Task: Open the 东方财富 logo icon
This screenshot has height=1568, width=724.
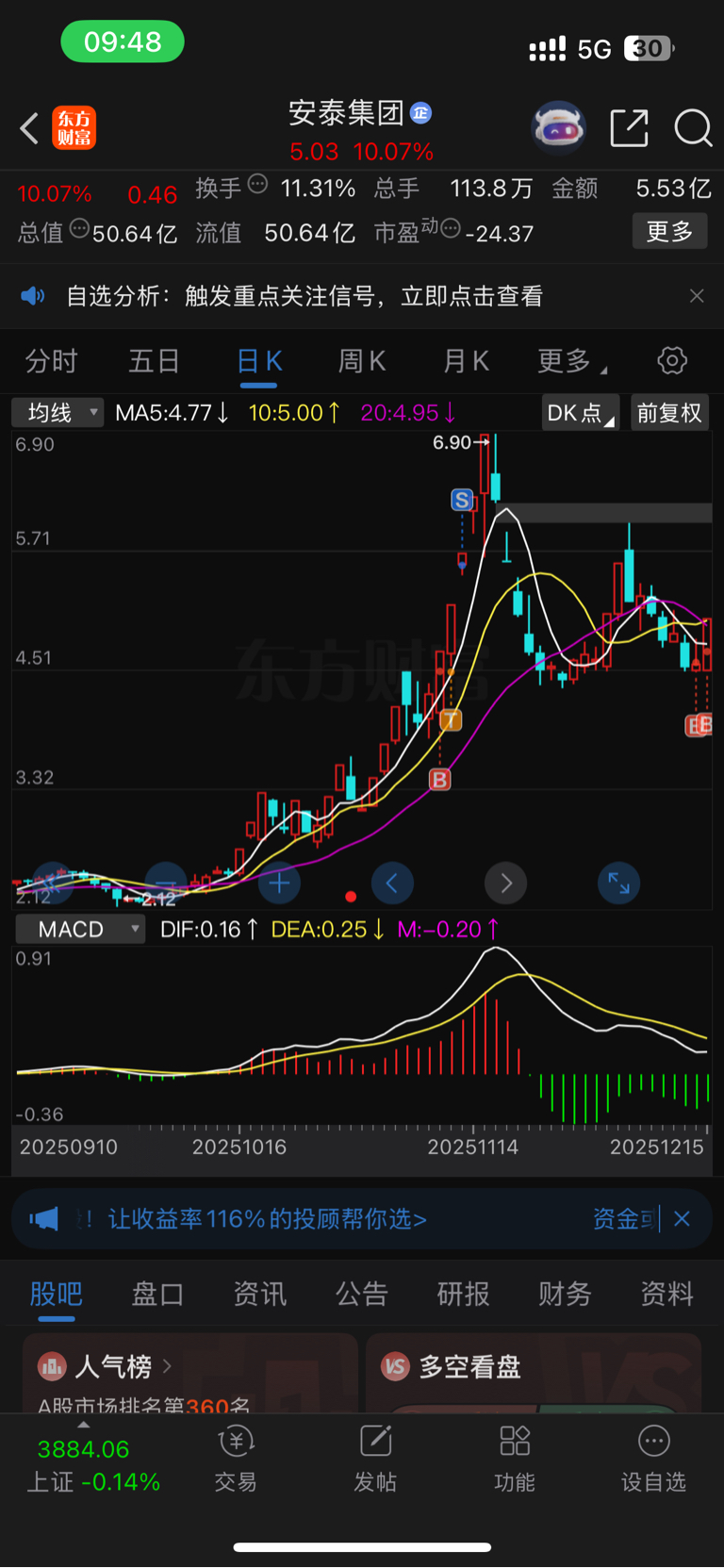Action: coord(74,128)
